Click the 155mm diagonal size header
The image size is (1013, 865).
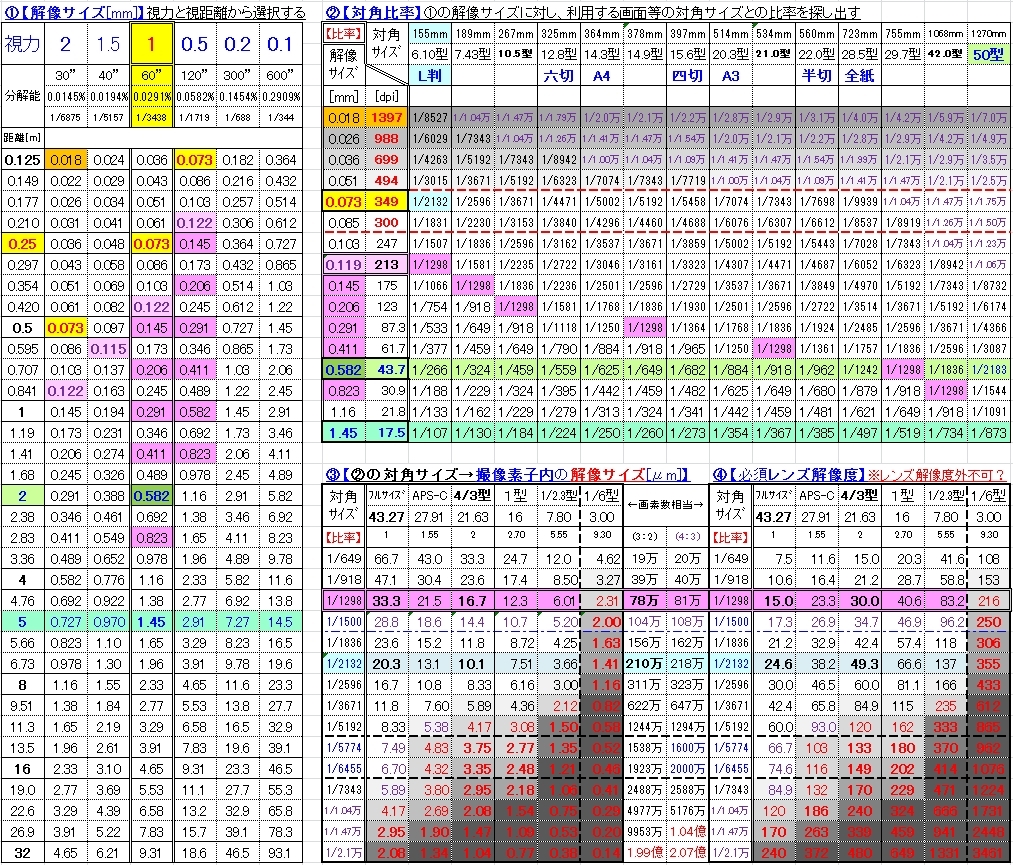[x=430, y=33]
